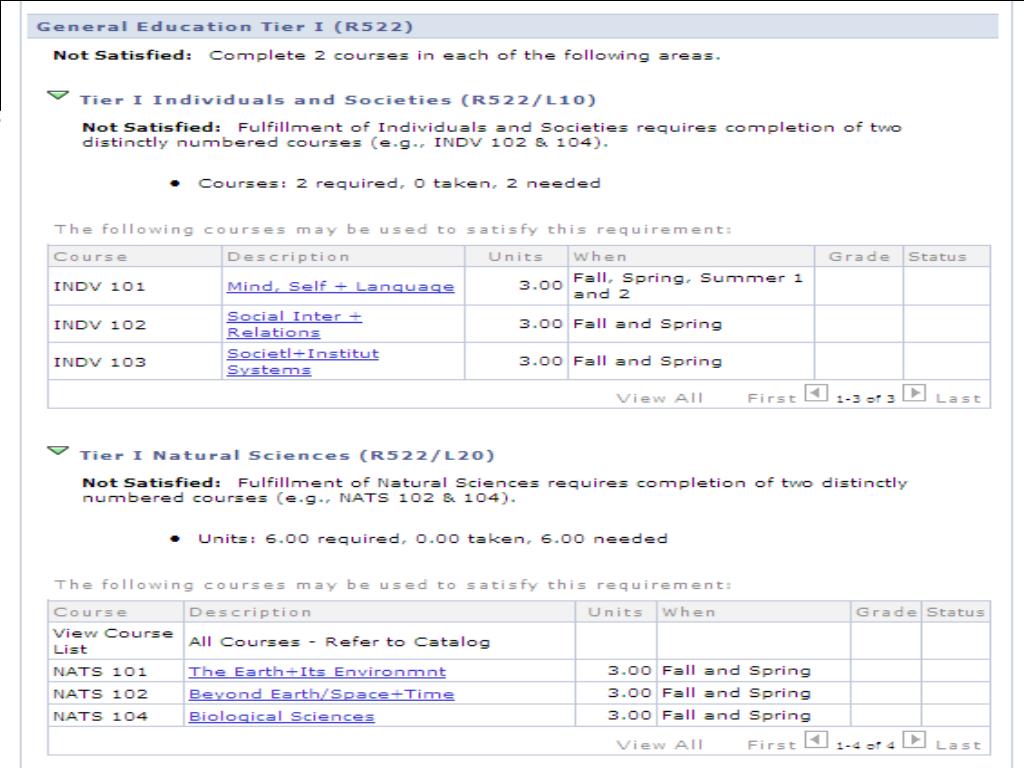Click next page arrow in NATS table
Viewport: 1024px width, 768px height.
[x=914, y=740]
